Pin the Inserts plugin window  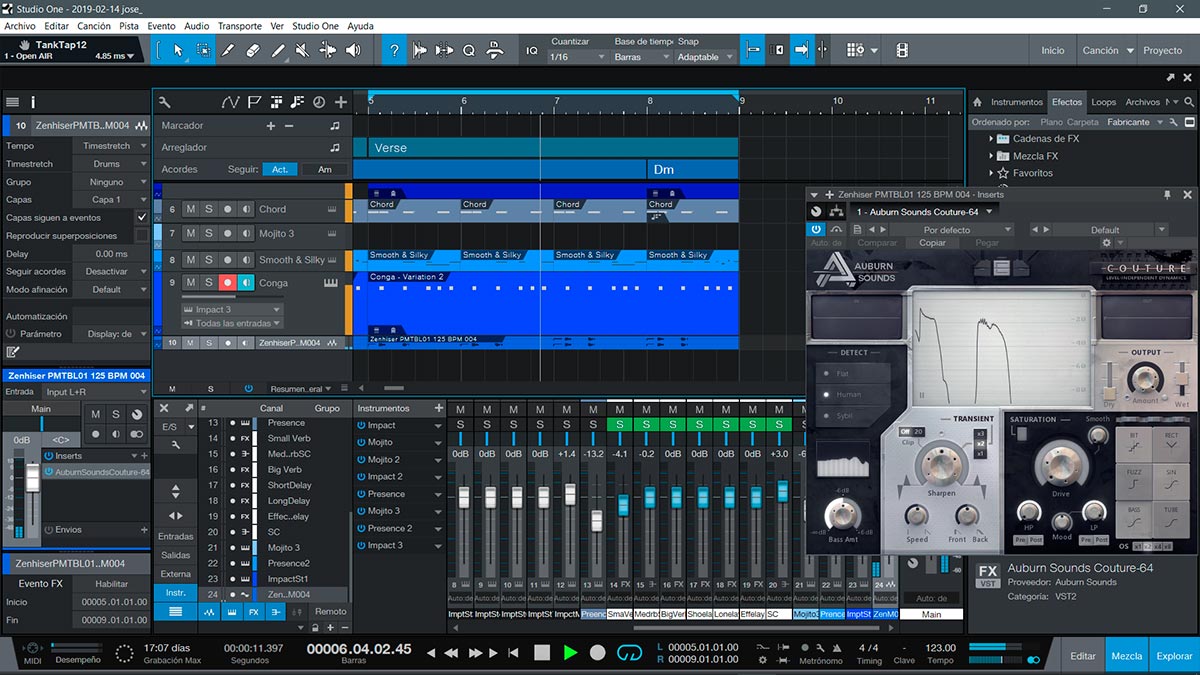pyautogui.click(x=1166, y=194)
